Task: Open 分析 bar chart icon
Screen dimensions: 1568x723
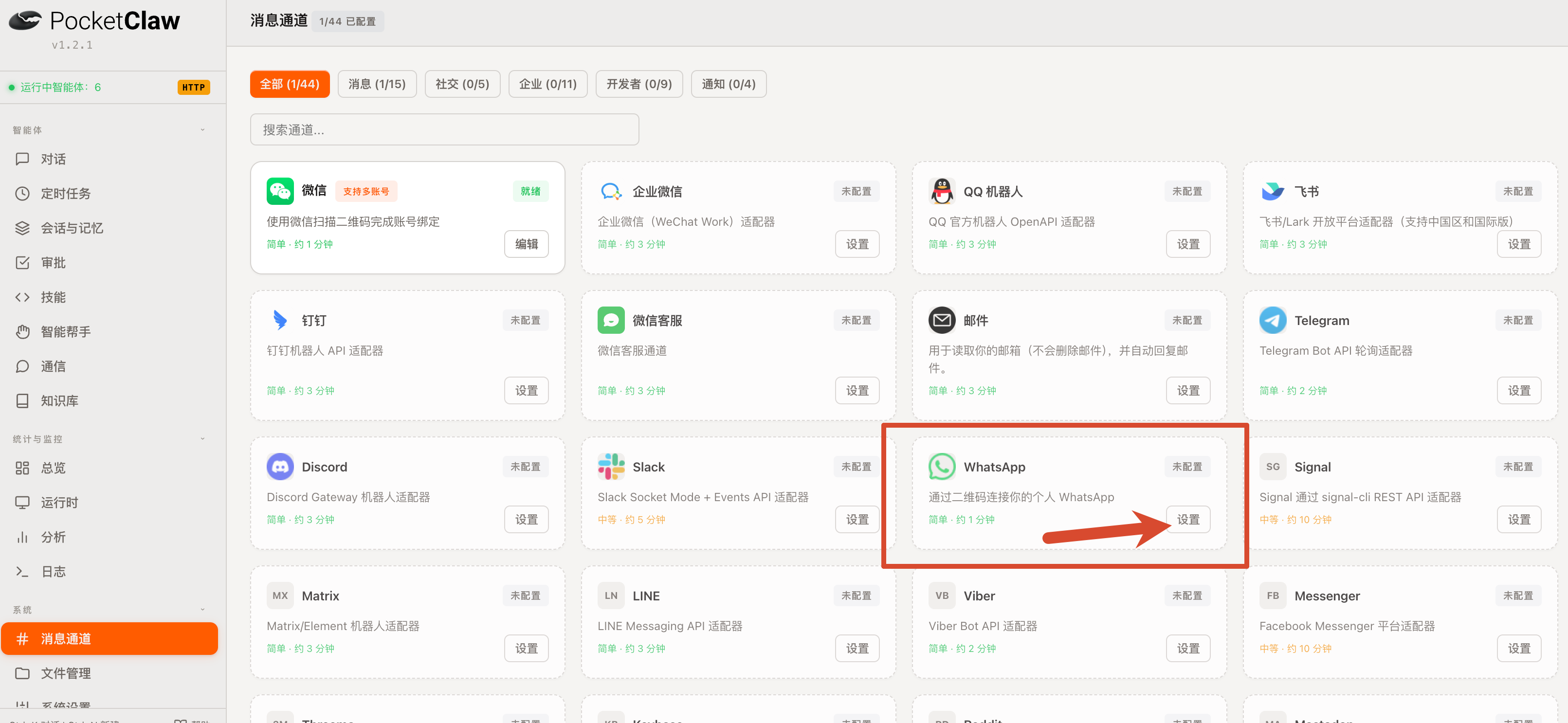Action: [x=22, y=537]
